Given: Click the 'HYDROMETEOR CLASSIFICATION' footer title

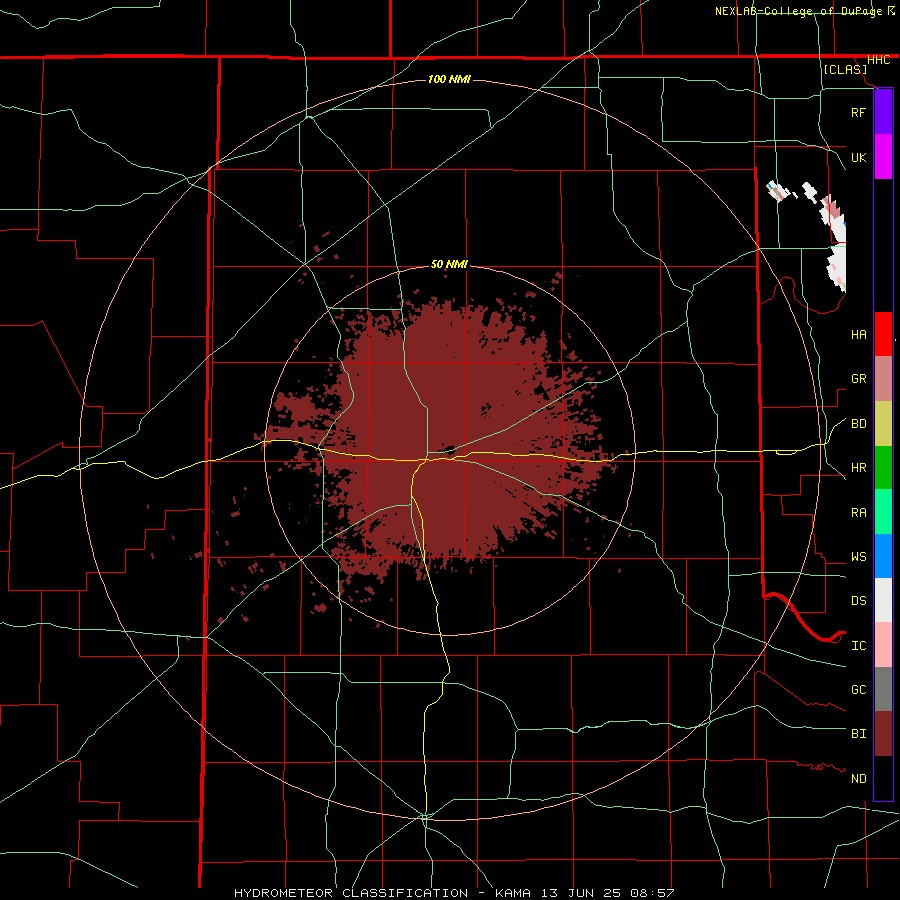Looking at the screenshot, I should pos(351,893).
